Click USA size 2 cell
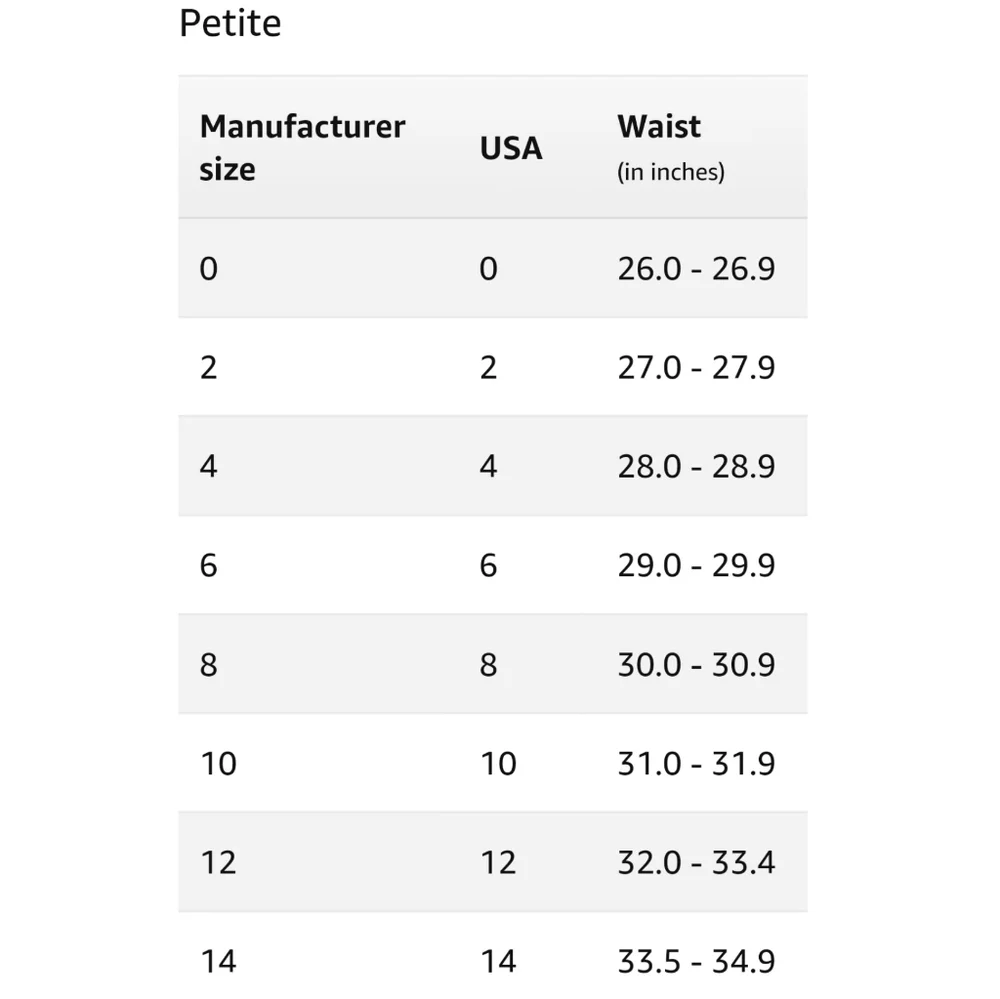Viewport: 1000px width, 999px height. [x=488, y=368]
